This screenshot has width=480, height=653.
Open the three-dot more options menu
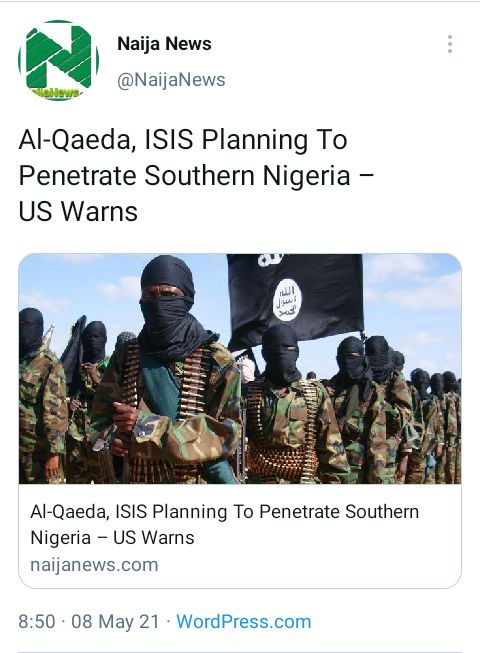[450, 44]
